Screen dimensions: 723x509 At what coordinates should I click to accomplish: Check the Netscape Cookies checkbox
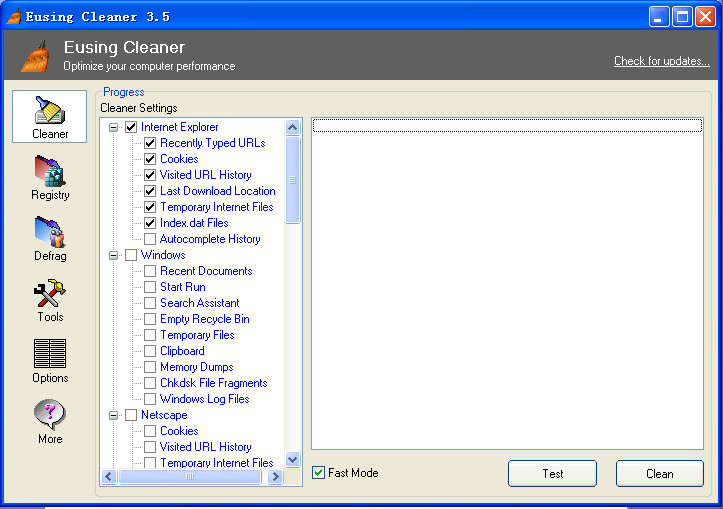[150, 431]
